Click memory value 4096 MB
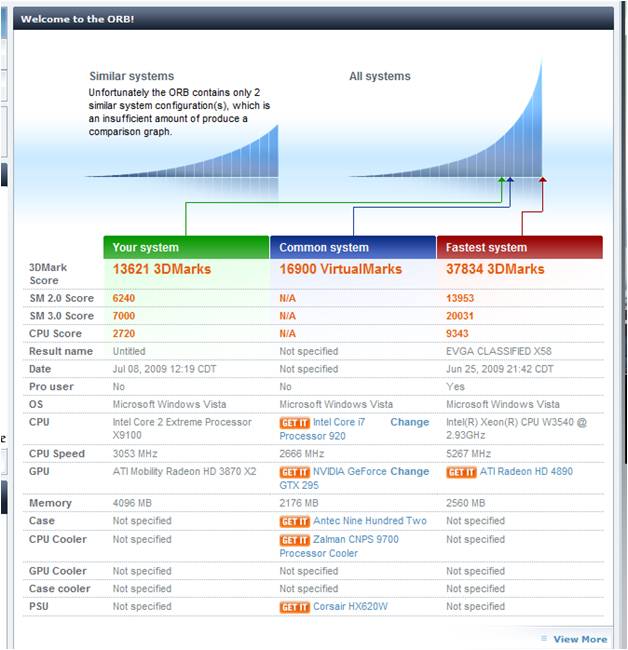This screenshot has height=650, width=628. [132, 503]
